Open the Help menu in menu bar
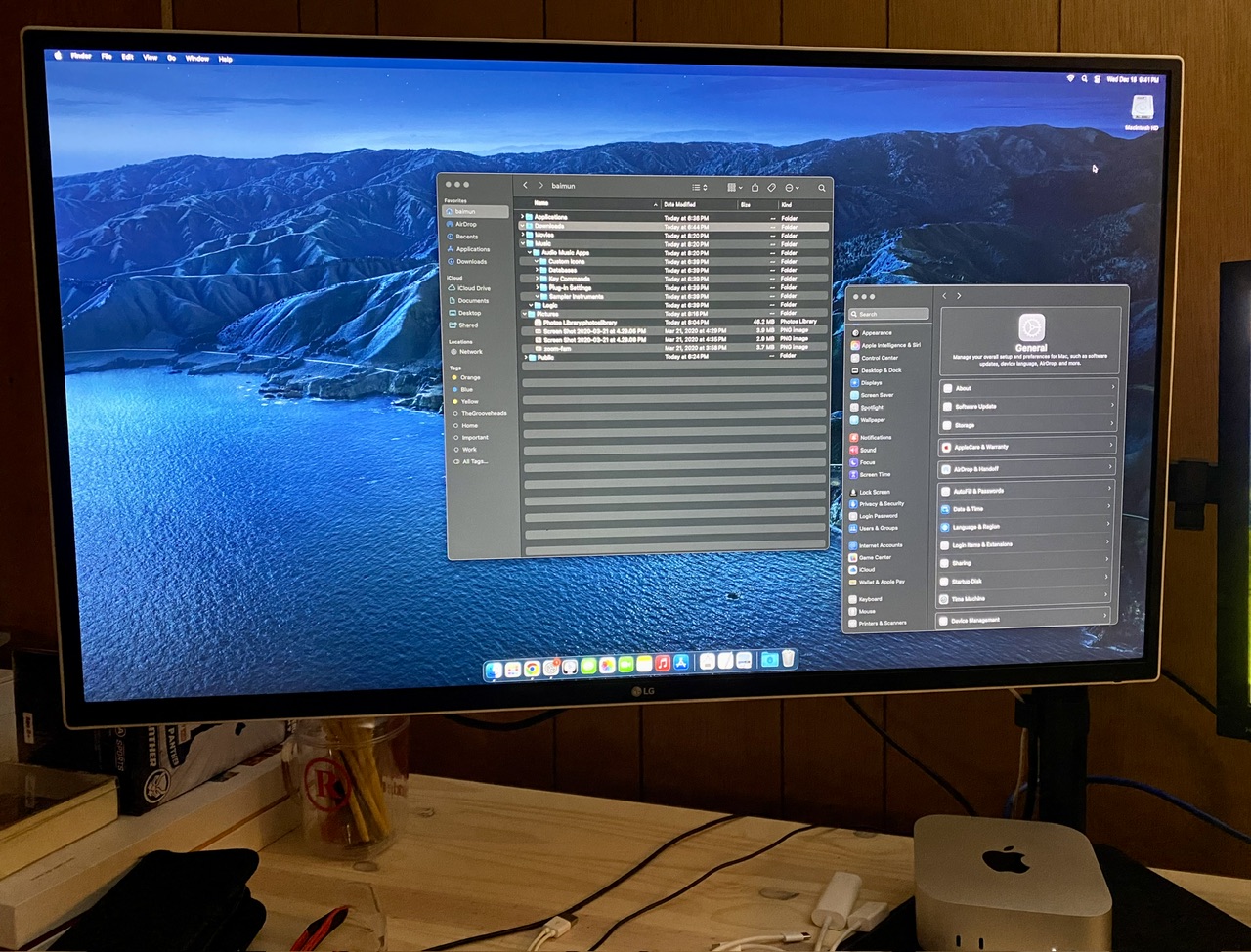The height and width of the screenshot is (952, 1251). [x=226, y=59]
